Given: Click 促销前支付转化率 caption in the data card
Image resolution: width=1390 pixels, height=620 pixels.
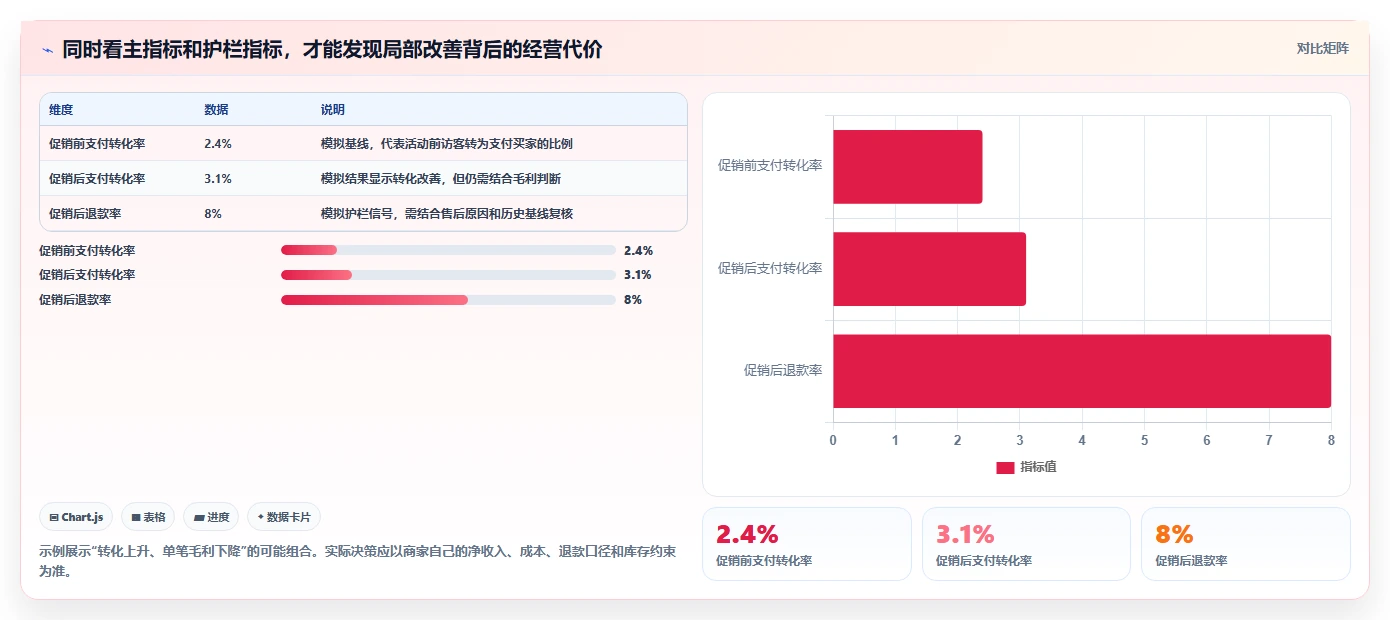Looking at the screenshot, I should pyautogui.click(x=764, y=561).
